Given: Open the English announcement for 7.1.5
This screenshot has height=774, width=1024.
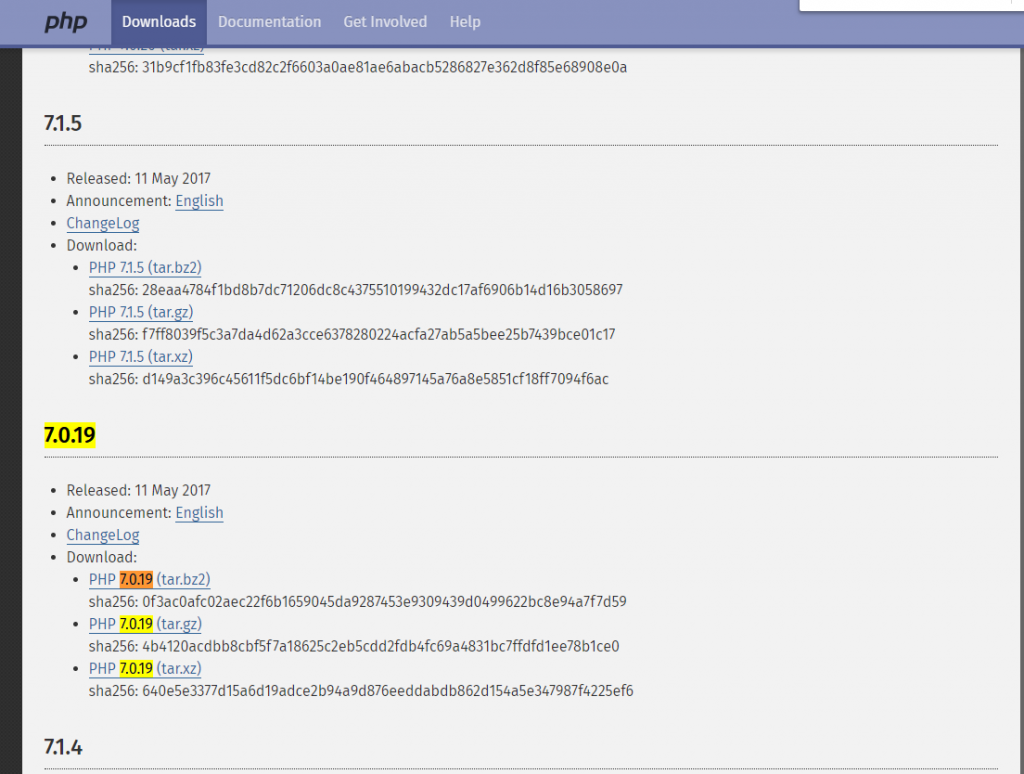Looking at the screenshot, I should (x=199, y=201).
